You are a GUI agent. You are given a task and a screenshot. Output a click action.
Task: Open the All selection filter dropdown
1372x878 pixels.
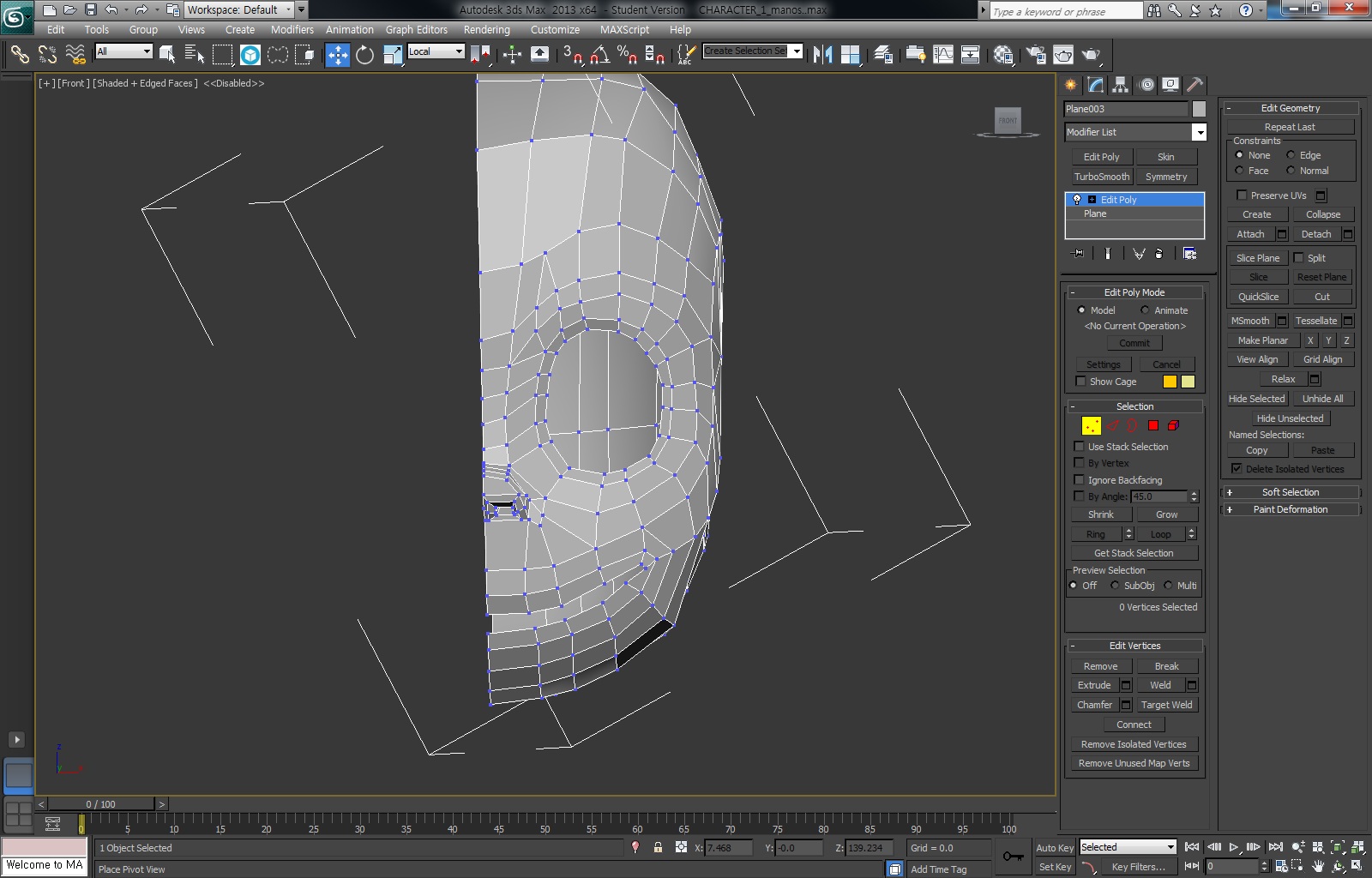point(147,51)
